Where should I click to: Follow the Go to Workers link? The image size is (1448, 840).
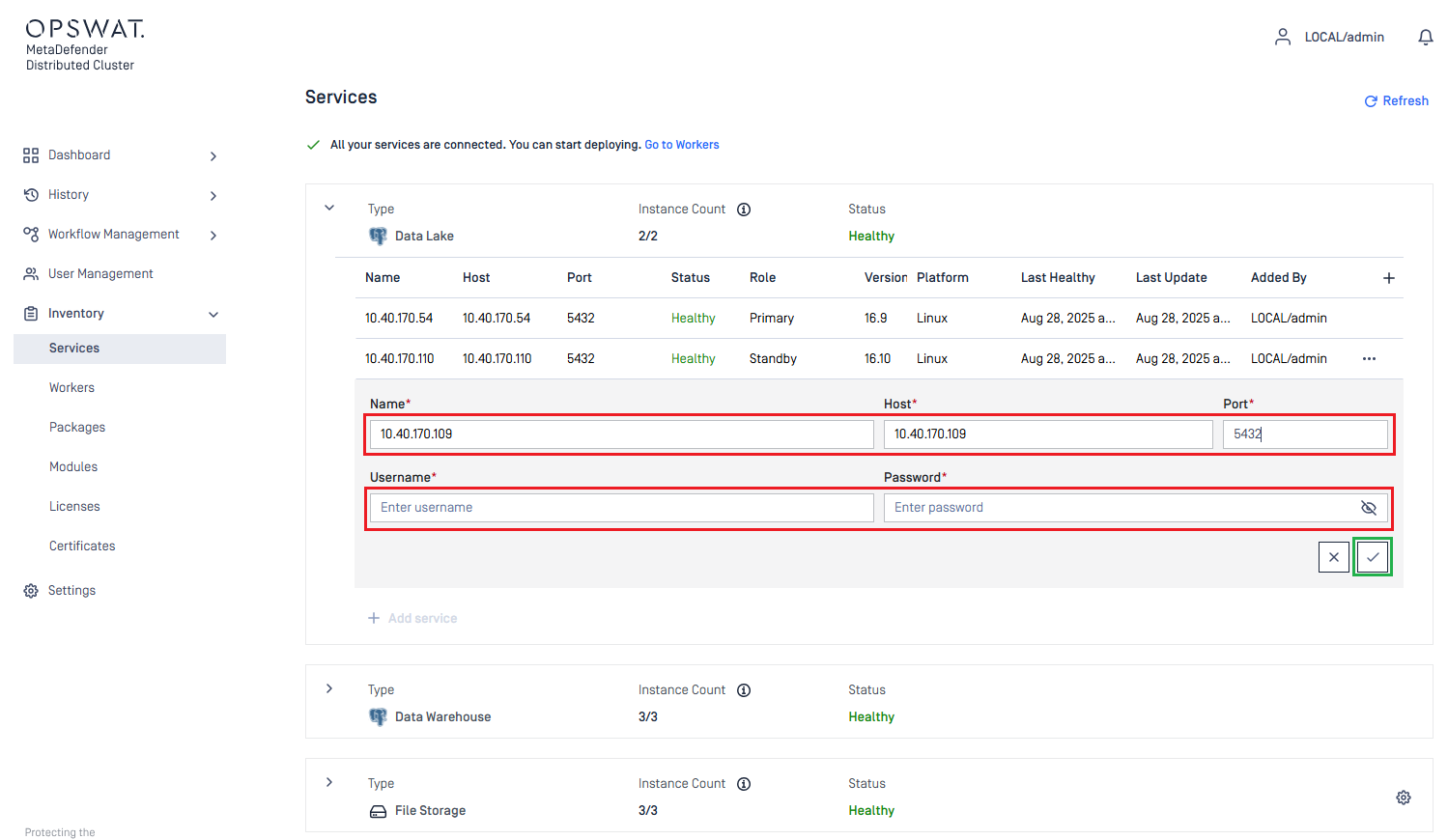coord(681,145)
